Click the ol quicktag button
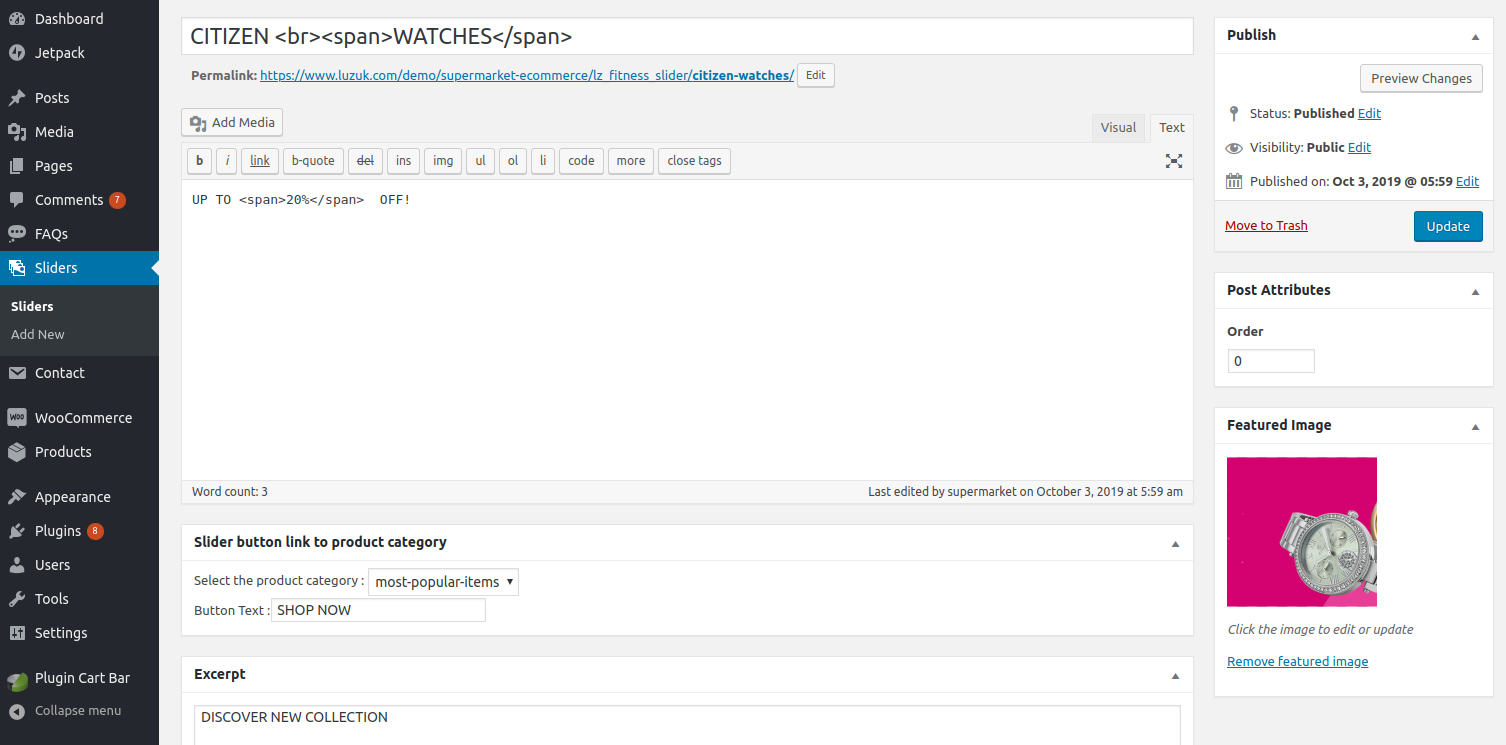1506x745 pixels. [x=513, y=161]
